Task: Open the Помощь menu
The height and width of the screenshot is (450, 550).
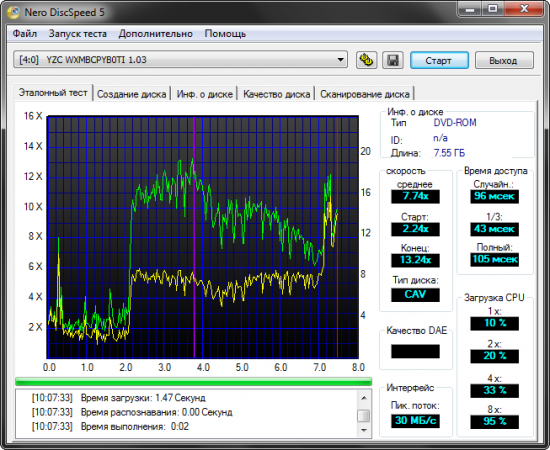Action: coord(225,34)
